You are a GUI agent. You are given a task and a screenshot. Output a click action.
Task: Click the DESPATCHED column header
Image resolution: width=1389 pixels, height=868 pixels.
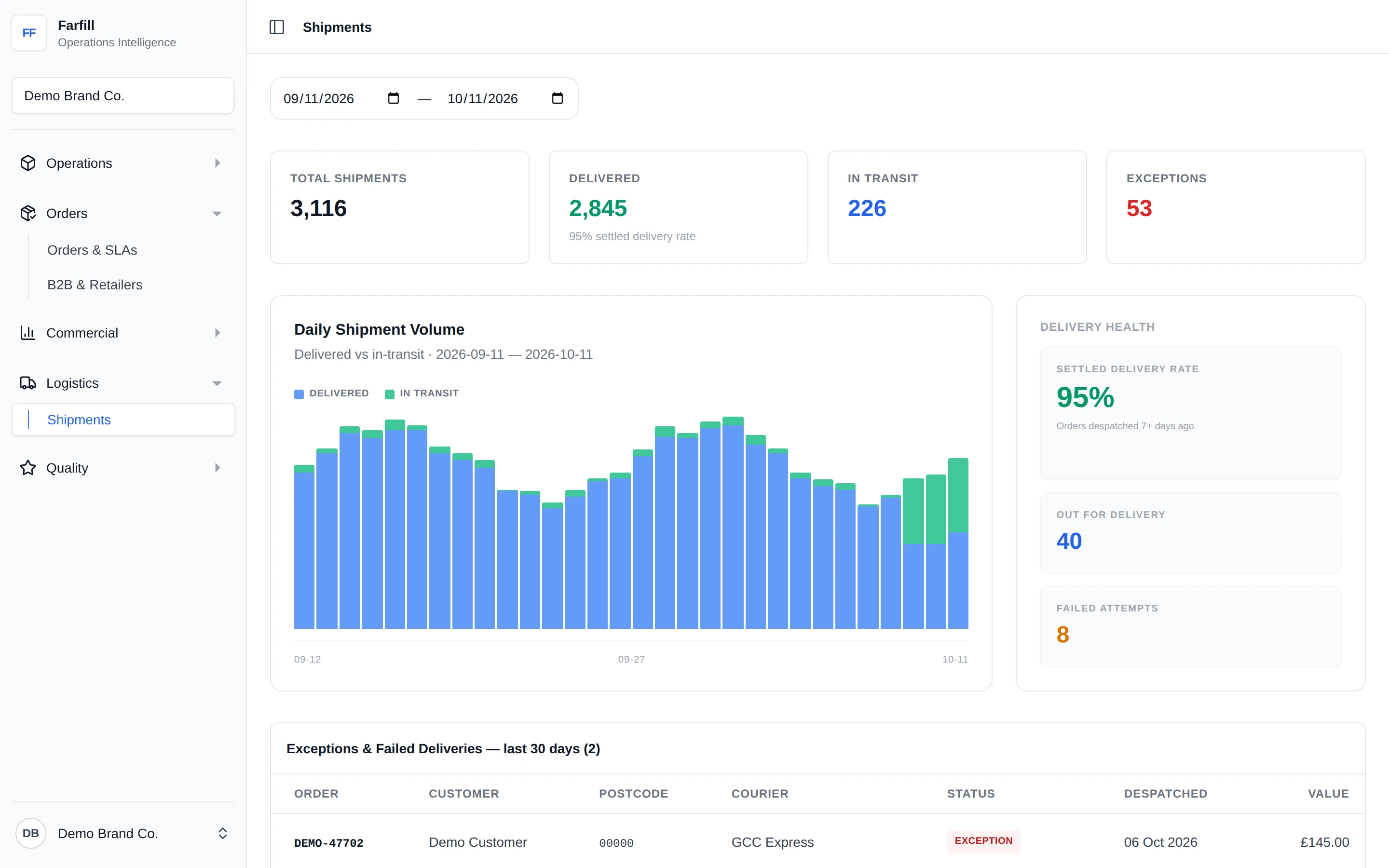pyautogui.click(x=1165, y=793)
